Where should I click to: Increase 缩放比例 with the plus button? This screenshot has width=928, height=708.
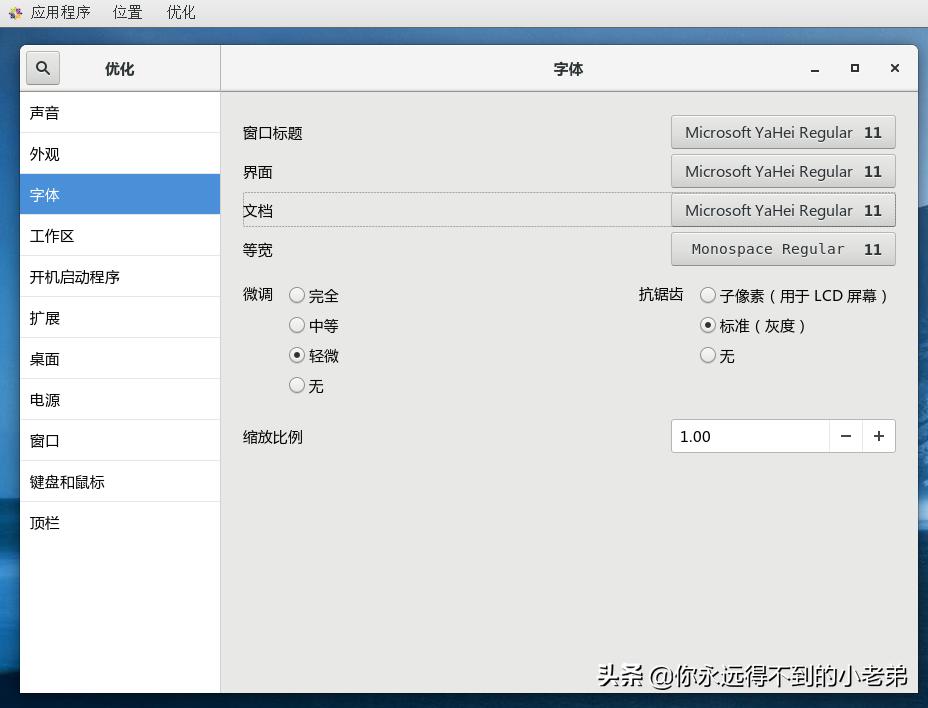[x=879, y=436]
